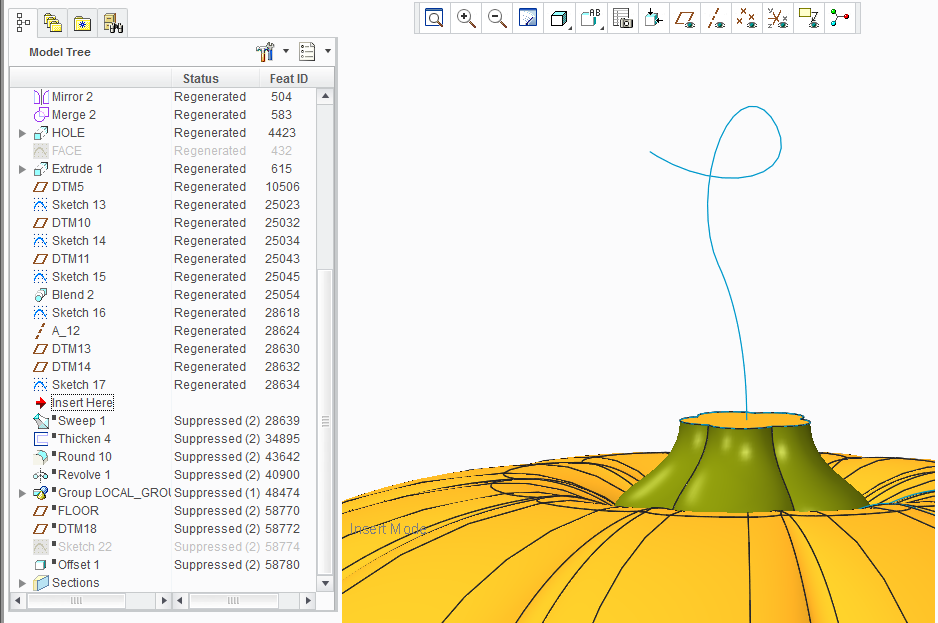Click the Repaint screen icon
Viewport: 938px width, 623px height.
pos(528,18)
